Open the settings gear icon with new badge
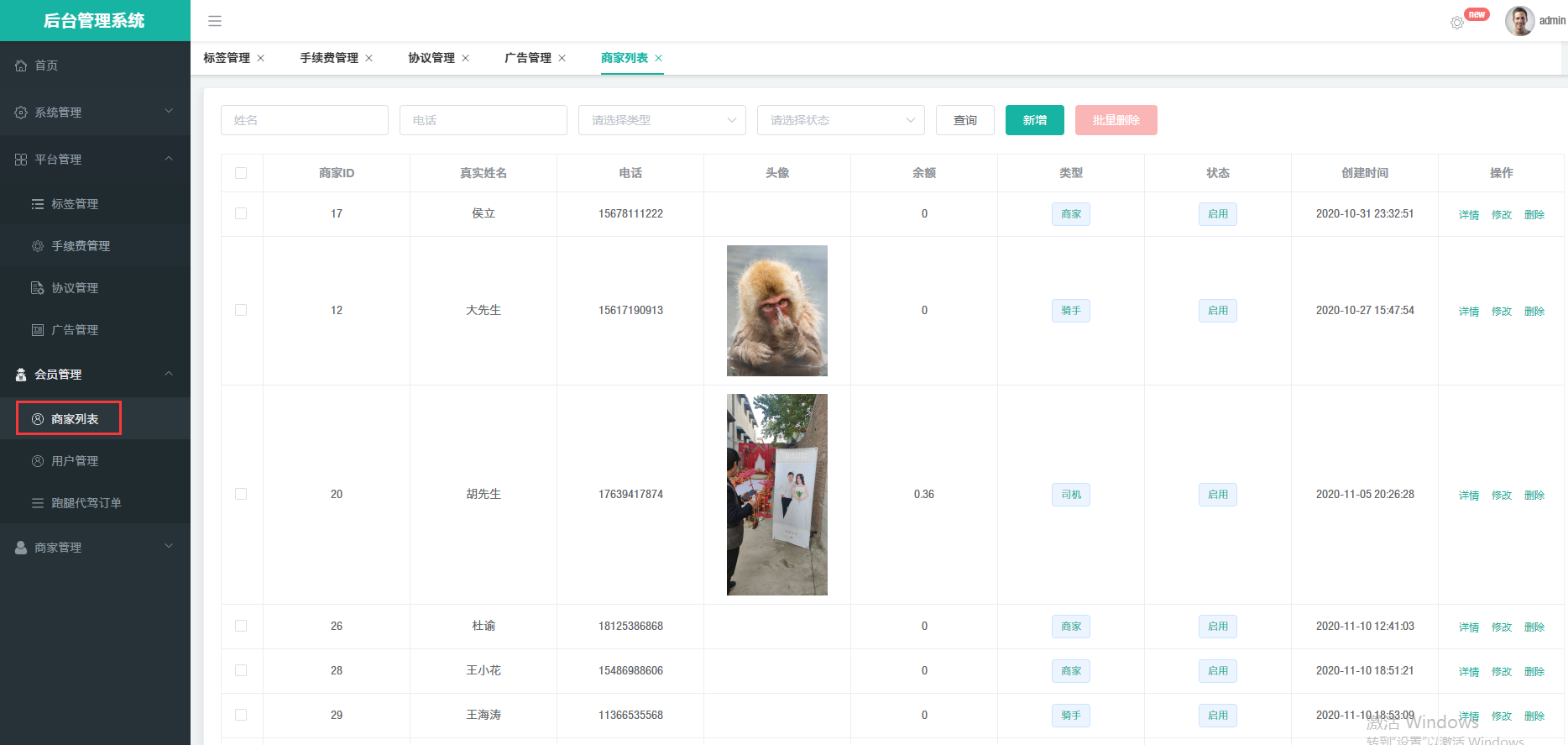This screenshot has width=1568, height=745. [1457, 23]
